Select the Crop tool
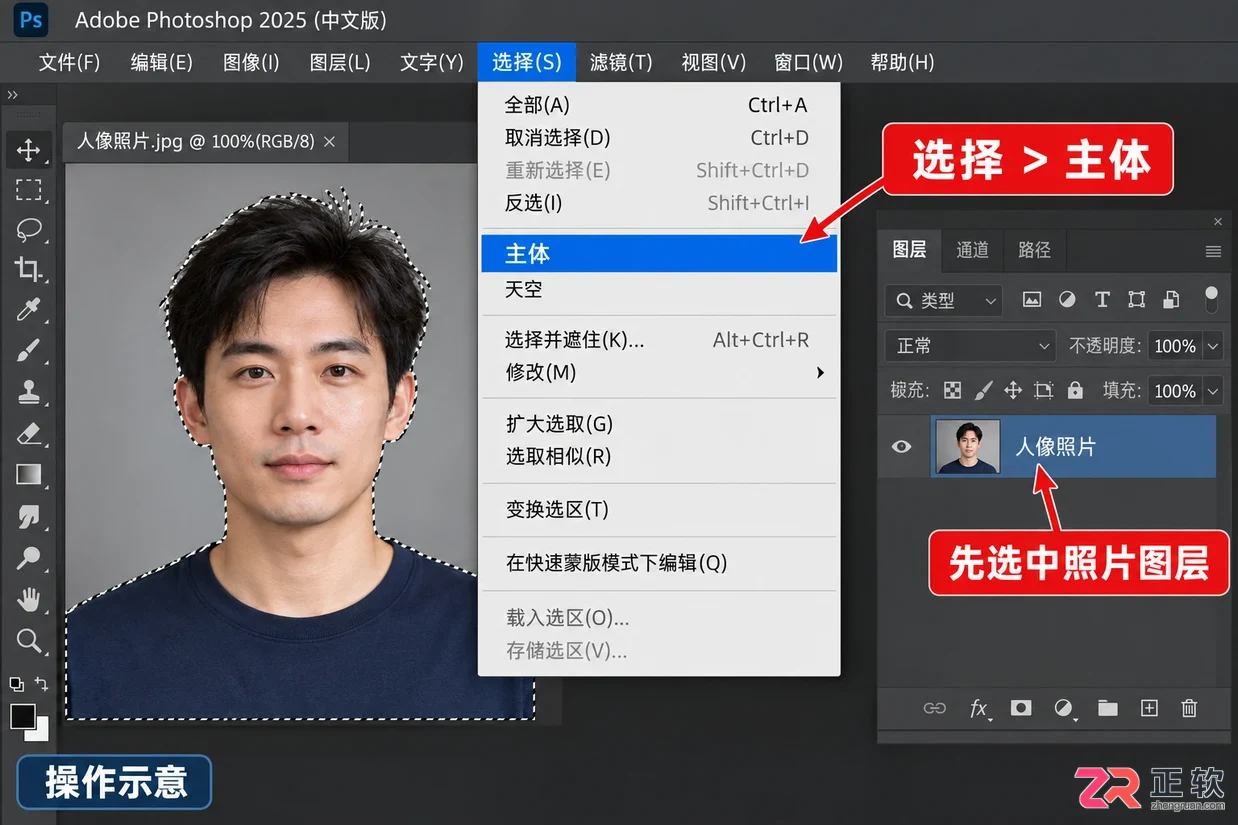Image resolution: width=1238 pixels, height=825 pixels. point(28,269)
